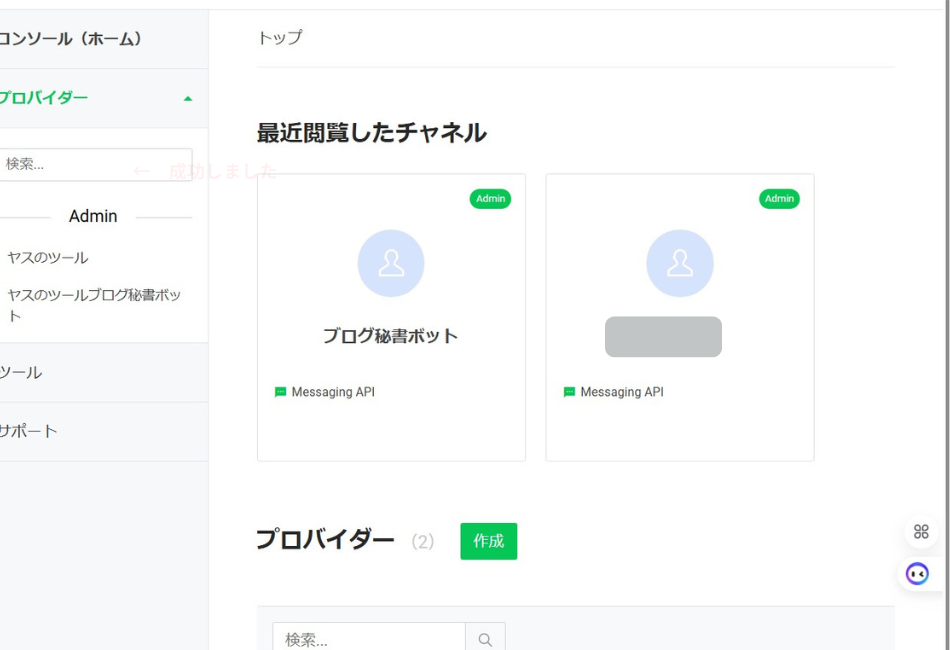Screen dimensions: 950x650
Task: Click the 作成 button to create a provider
Action: pyautogui.click(x=488, y=540)
